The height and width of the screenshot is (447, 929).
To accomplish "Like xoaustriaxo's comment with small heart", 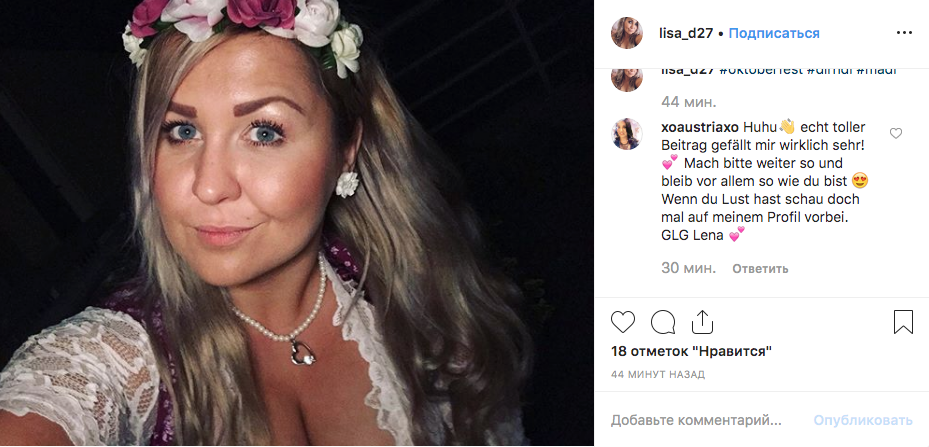I will (896, 133).
